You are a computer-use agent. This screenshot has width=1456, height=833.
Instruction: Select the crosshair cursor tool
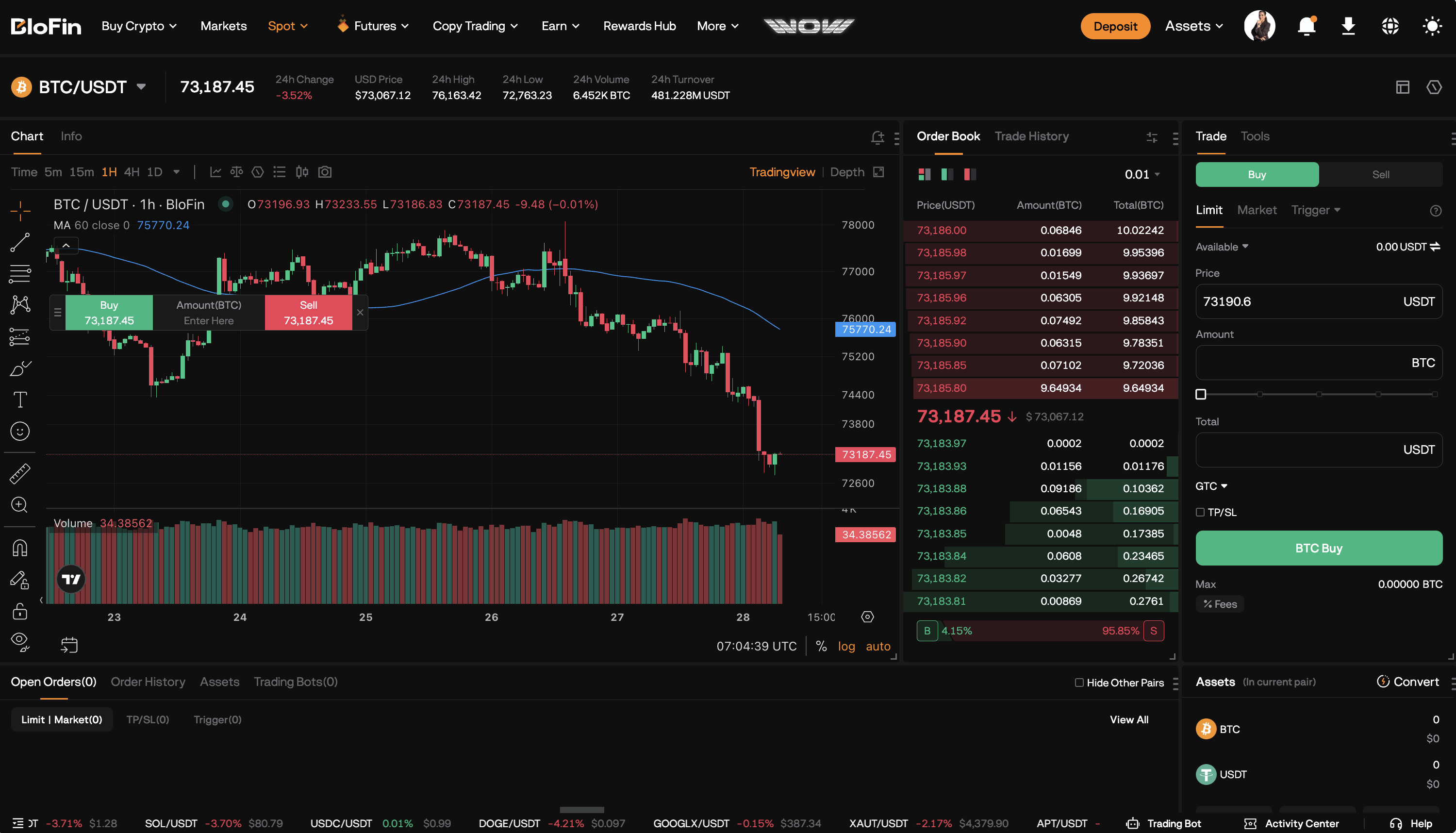tap(20, 211)
